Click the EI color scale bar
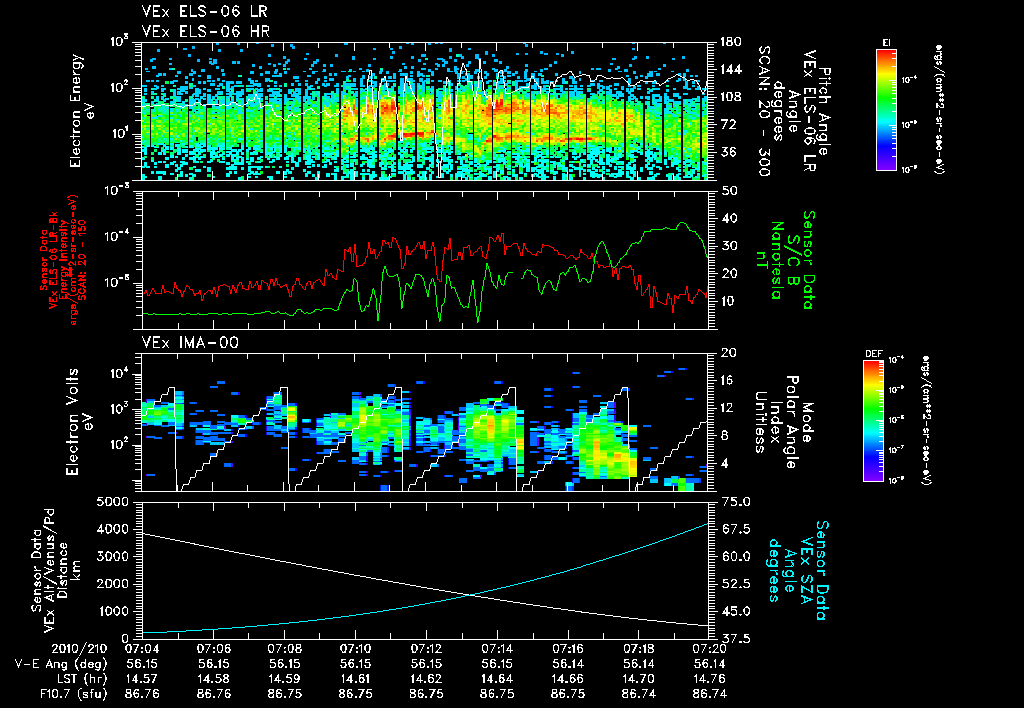1024x708 pixels. (887, 108)
